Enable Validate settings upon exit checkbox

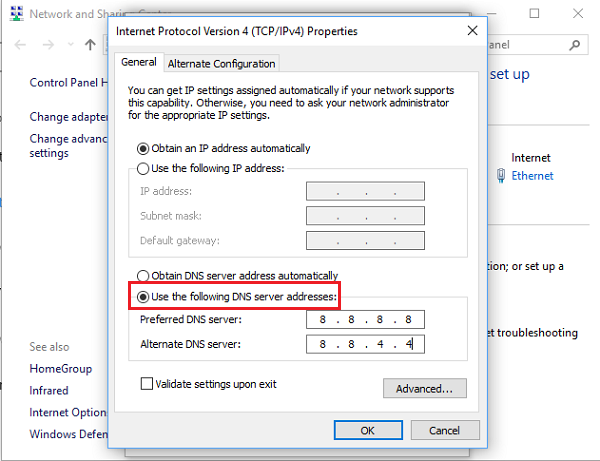(x=148, y=384)
